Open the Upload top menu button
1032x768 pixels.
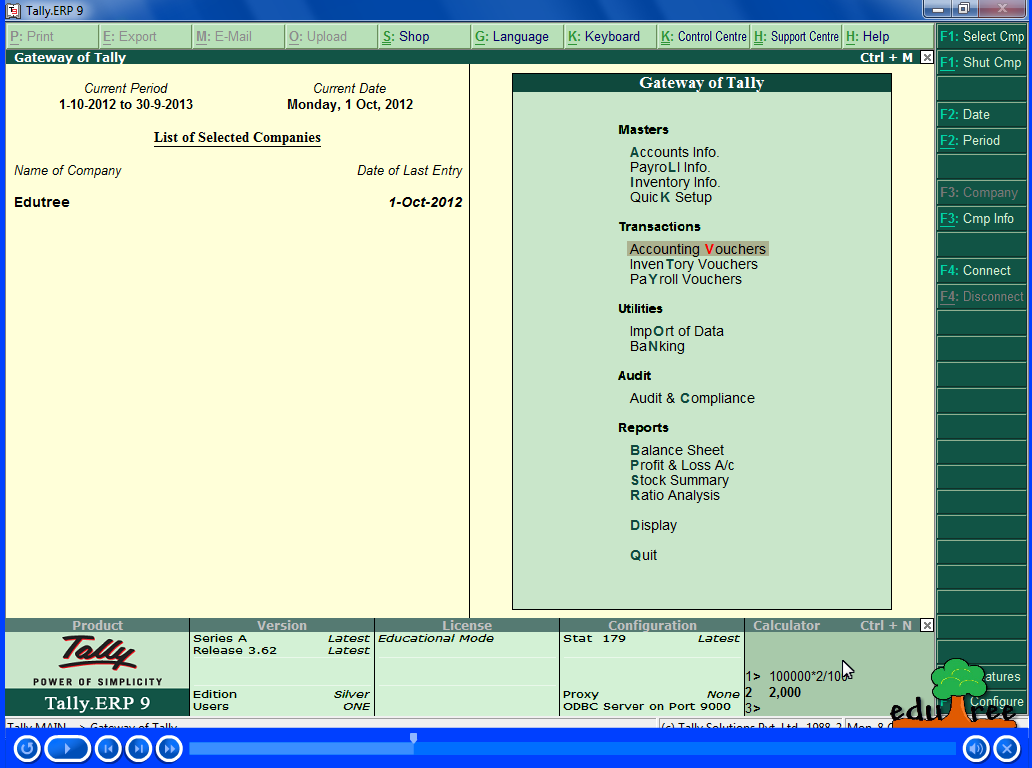tap(332, 37)
